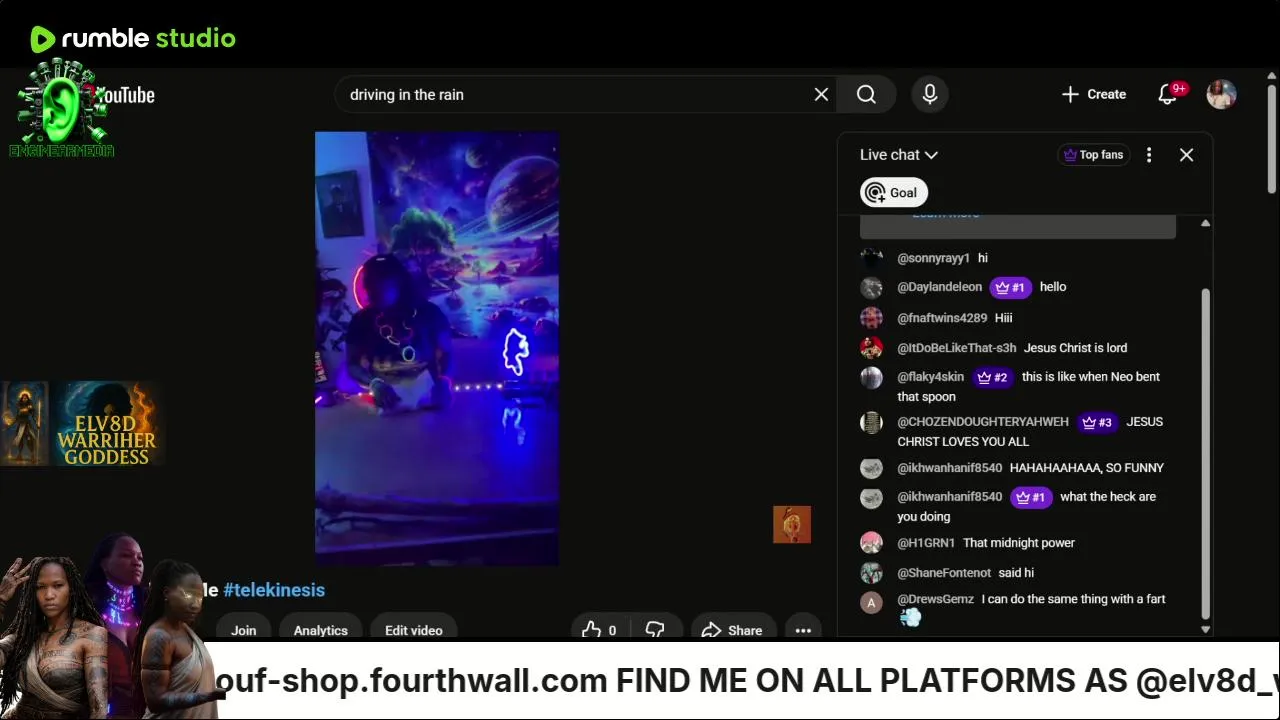Click the live chat scrollbar thumb
The image size is (1280, 720).
point(1205,453)
